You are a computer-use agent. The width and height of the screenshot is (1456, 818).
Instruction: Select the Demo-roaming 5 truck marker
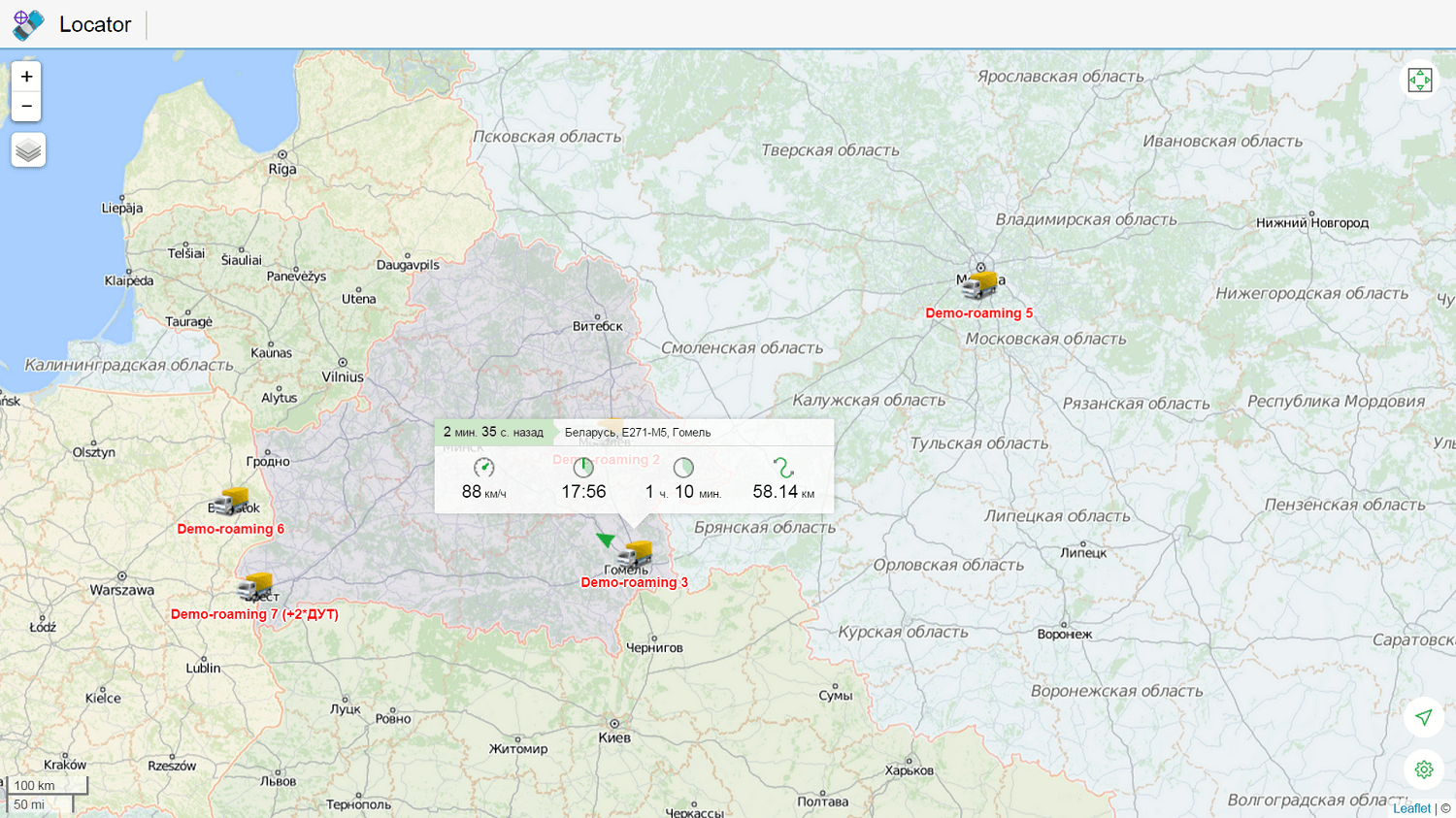click(x=980, y=284)
